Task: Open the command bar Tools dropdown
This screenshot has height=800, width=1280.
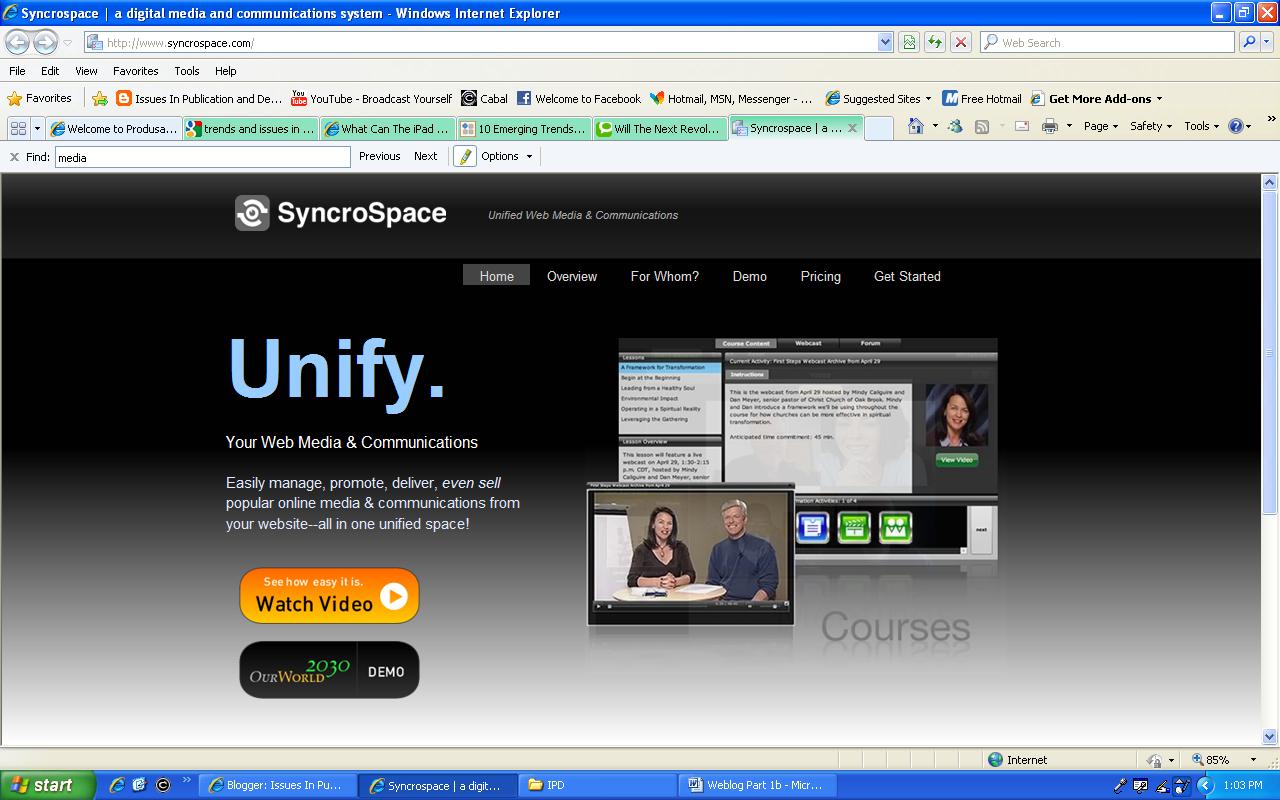Action: point(1202,126)
